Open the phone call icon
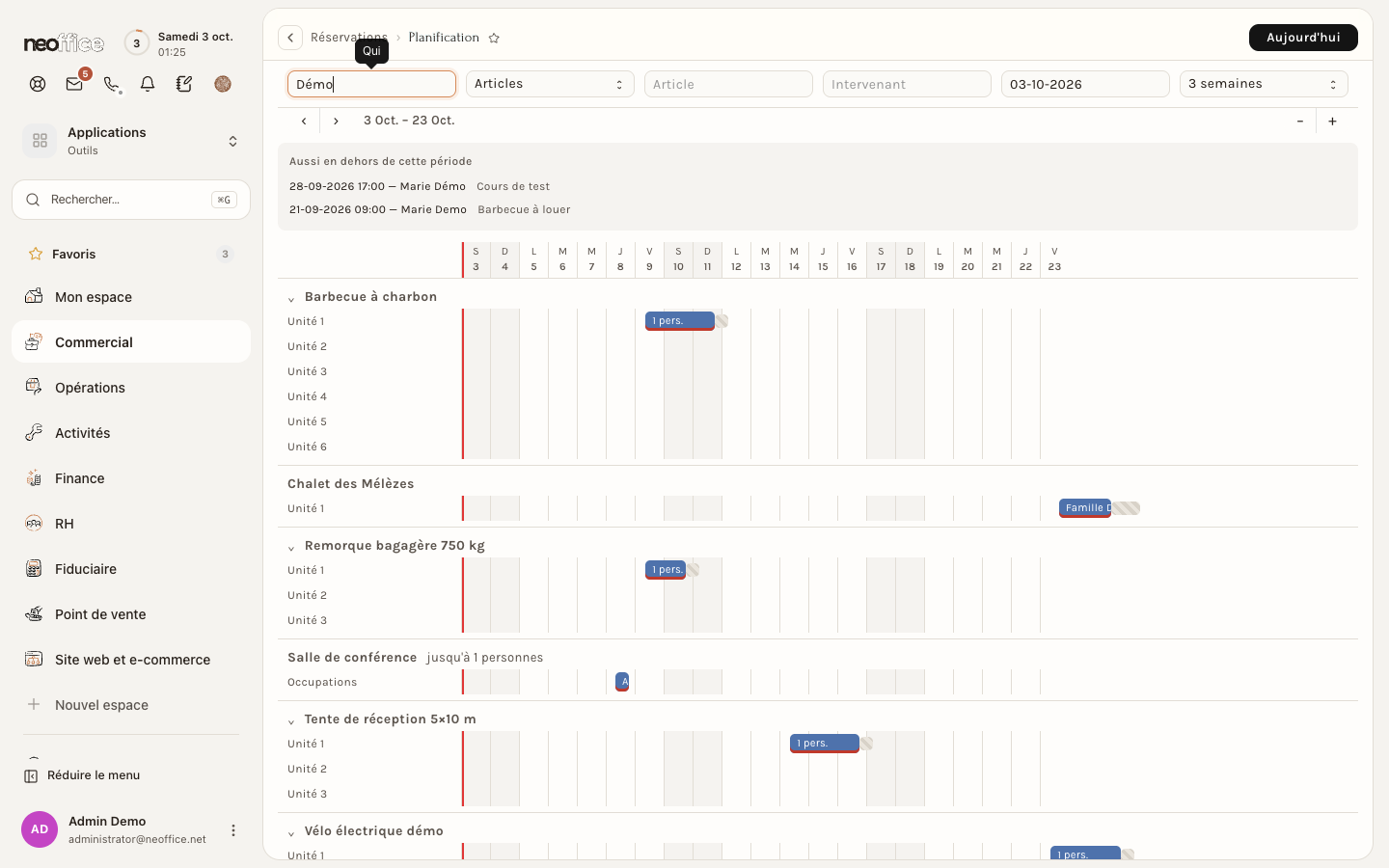 (111, 84)
